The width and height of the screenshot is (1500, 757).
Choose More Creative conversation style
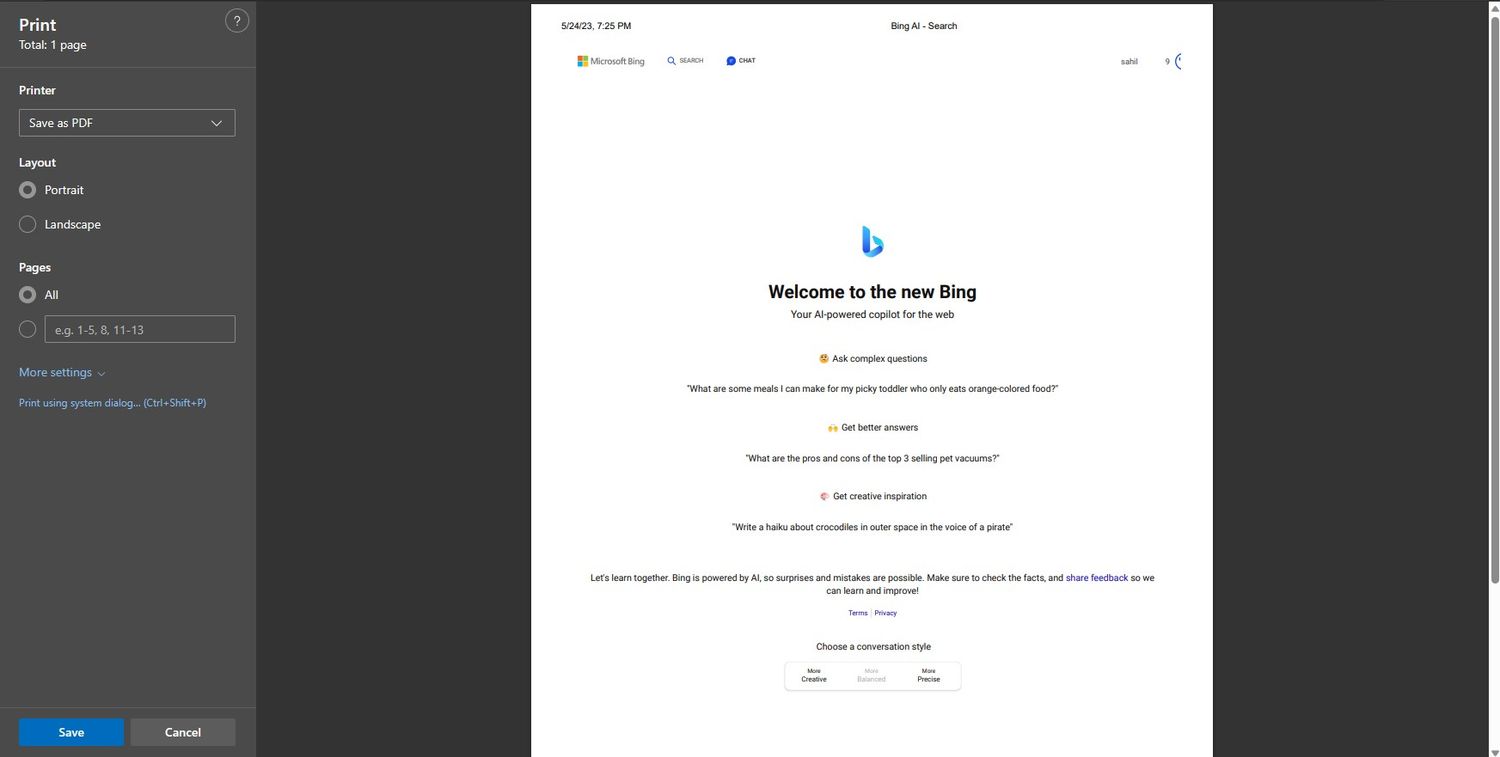coord(814,676)
